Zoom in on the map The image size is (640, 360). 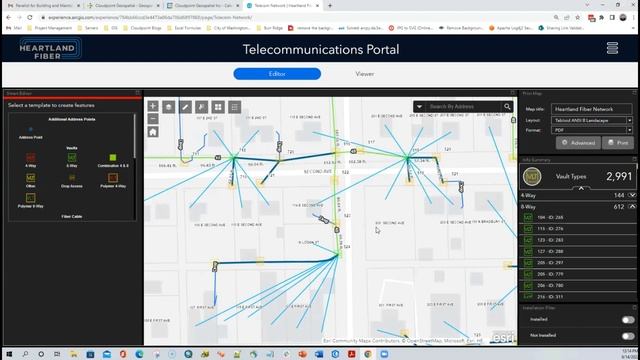point(153,106)
